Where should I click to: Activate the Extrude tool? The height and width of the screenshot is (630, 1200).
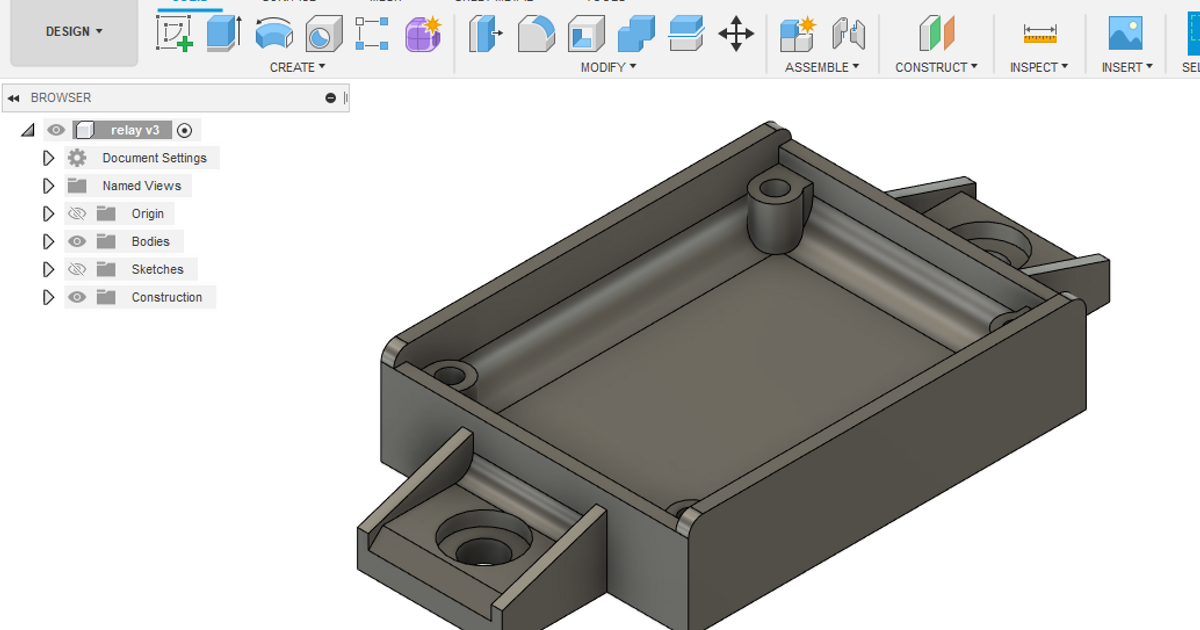(x=222, y=33)
